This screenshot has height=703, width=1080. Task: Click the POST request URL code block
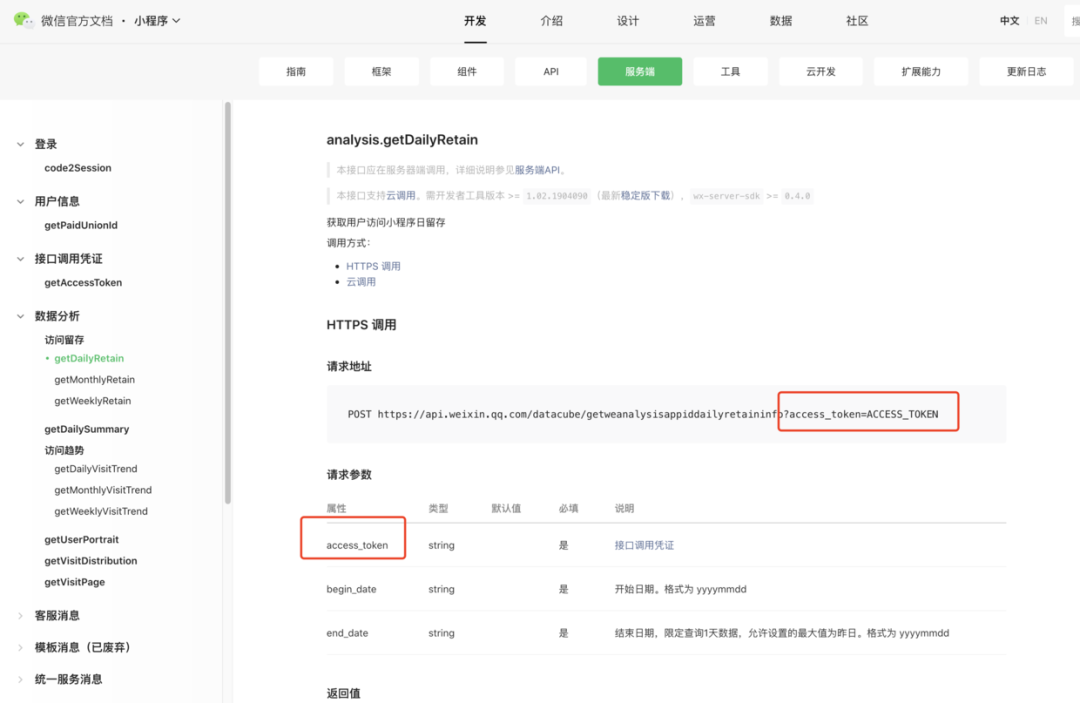click(666, 414)
